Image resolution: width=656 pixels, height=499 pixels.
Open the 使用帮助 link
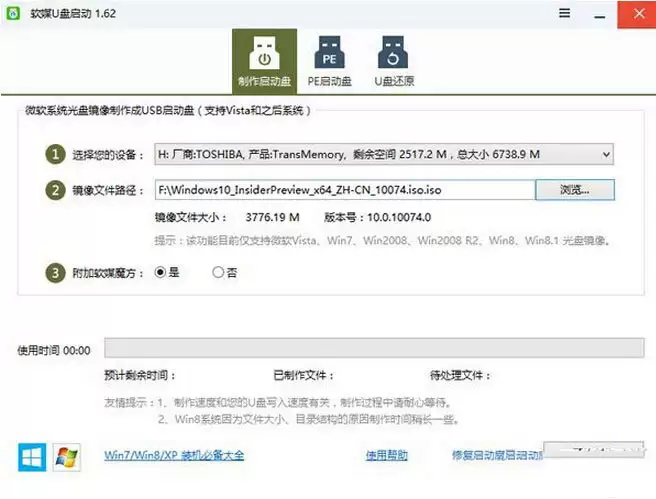(387, 455)
